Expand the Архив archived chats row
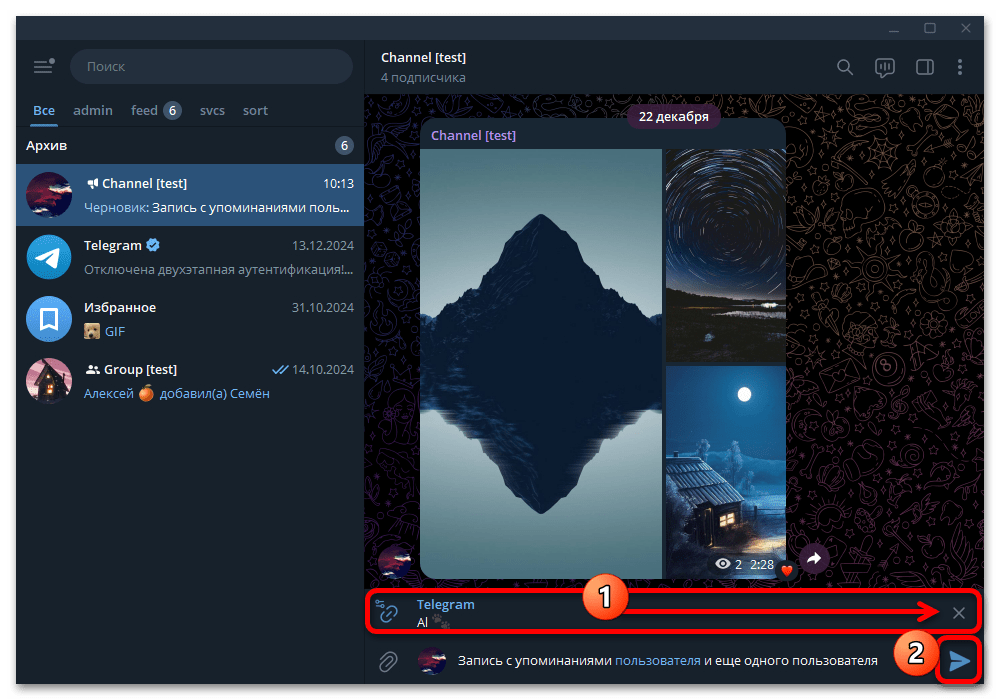 tap(190, 145)
